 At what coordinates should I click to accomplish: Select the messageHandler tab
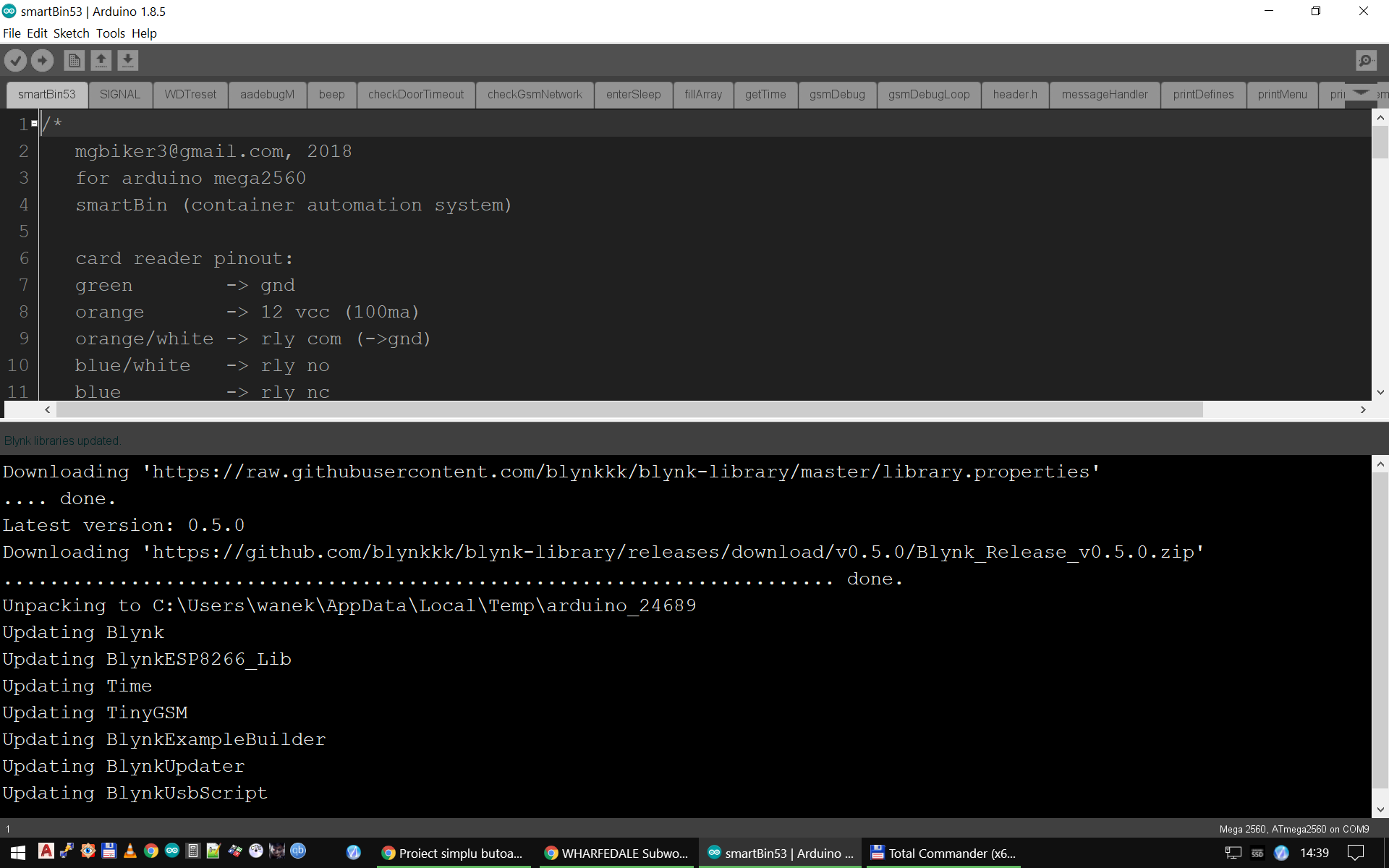click(x=1104, y=94)
